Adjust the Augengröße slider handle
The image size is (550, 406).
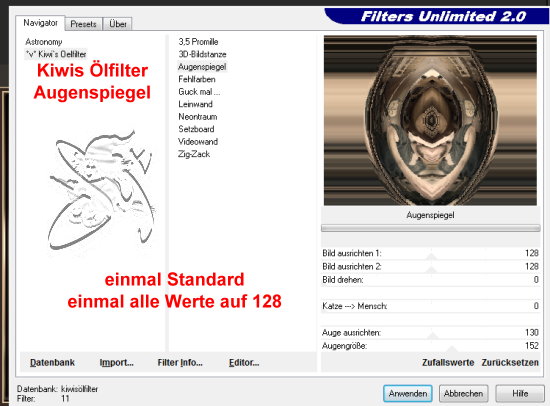pyautogui.click(x=452, y=349)
